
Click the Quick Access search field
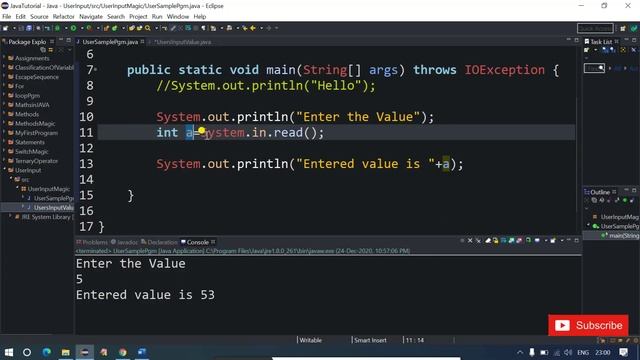(x=595, y=28)
